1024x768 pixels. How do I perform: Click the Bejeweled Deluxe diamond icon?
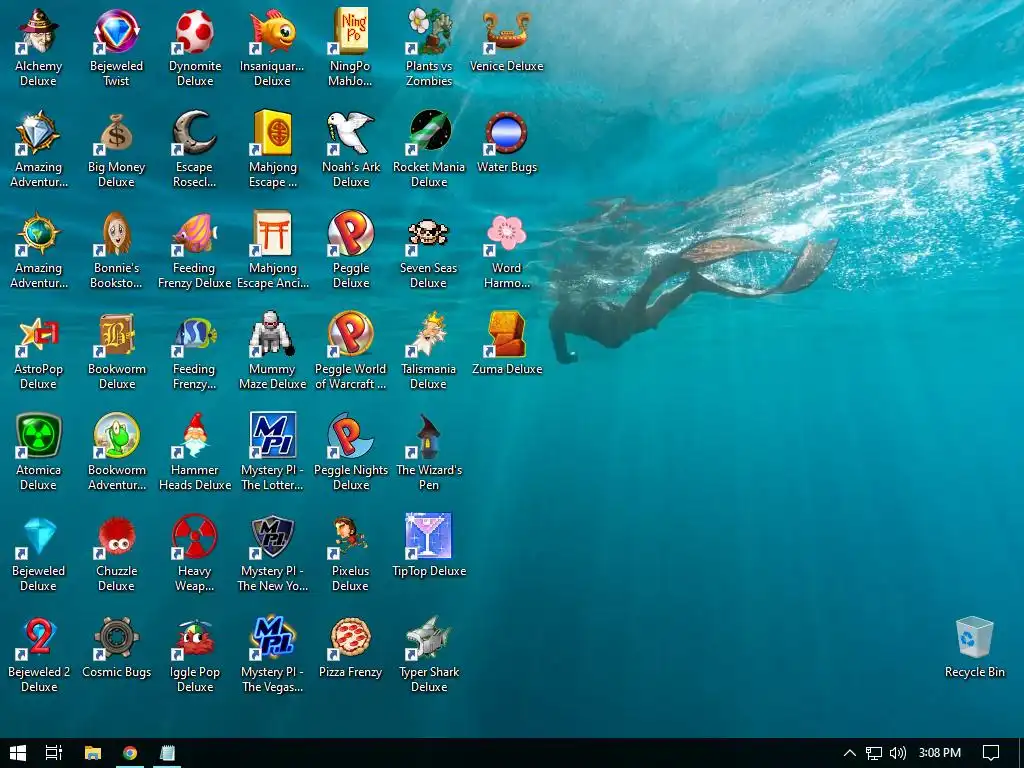tap(39, 536)
